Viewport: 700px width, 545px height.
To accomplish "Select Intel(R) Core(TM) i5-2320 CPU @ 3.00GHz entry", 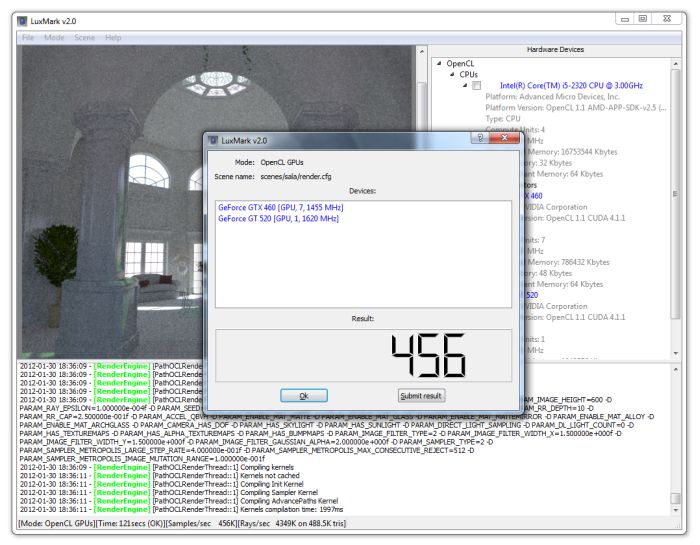I will pos(571,85).
